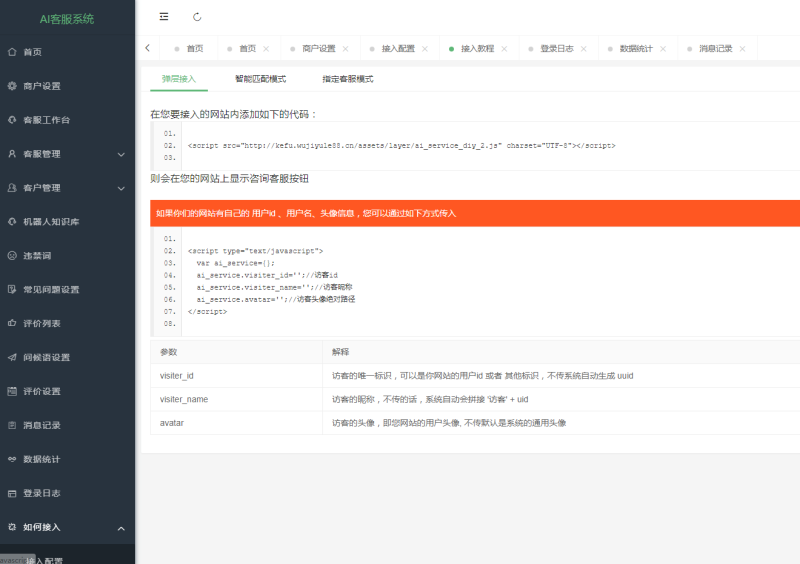The width and height of the screenshot is (800, 564).
Task: Select the 弹层接入 sub-tab
Action: [x=179, y=79]
